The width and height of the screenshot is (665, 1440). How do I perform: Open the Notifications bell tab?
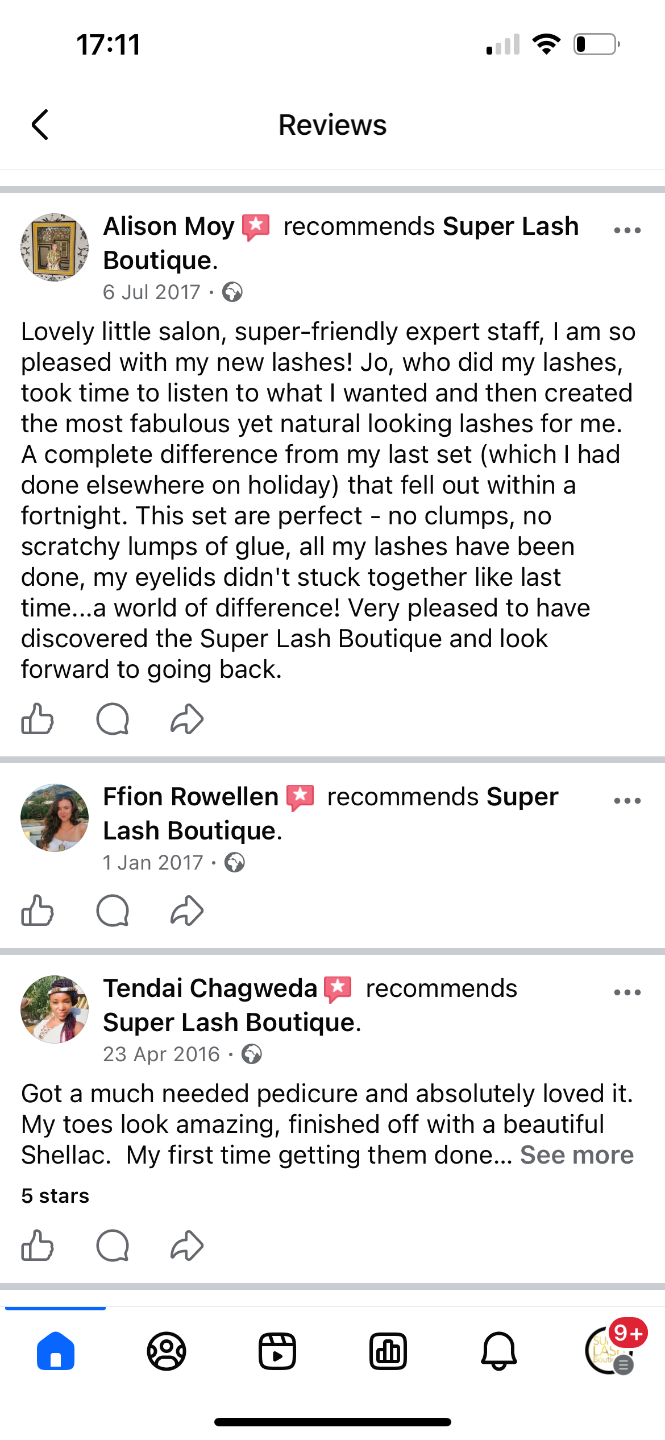click(x=499, y=1352)
